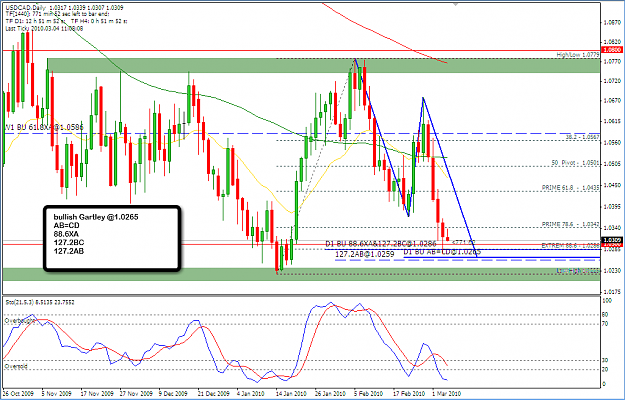Click the 'PRIME 78.6 - 1.0342' fib label
This screenshot has height=400, width=625.
[570, 225]
